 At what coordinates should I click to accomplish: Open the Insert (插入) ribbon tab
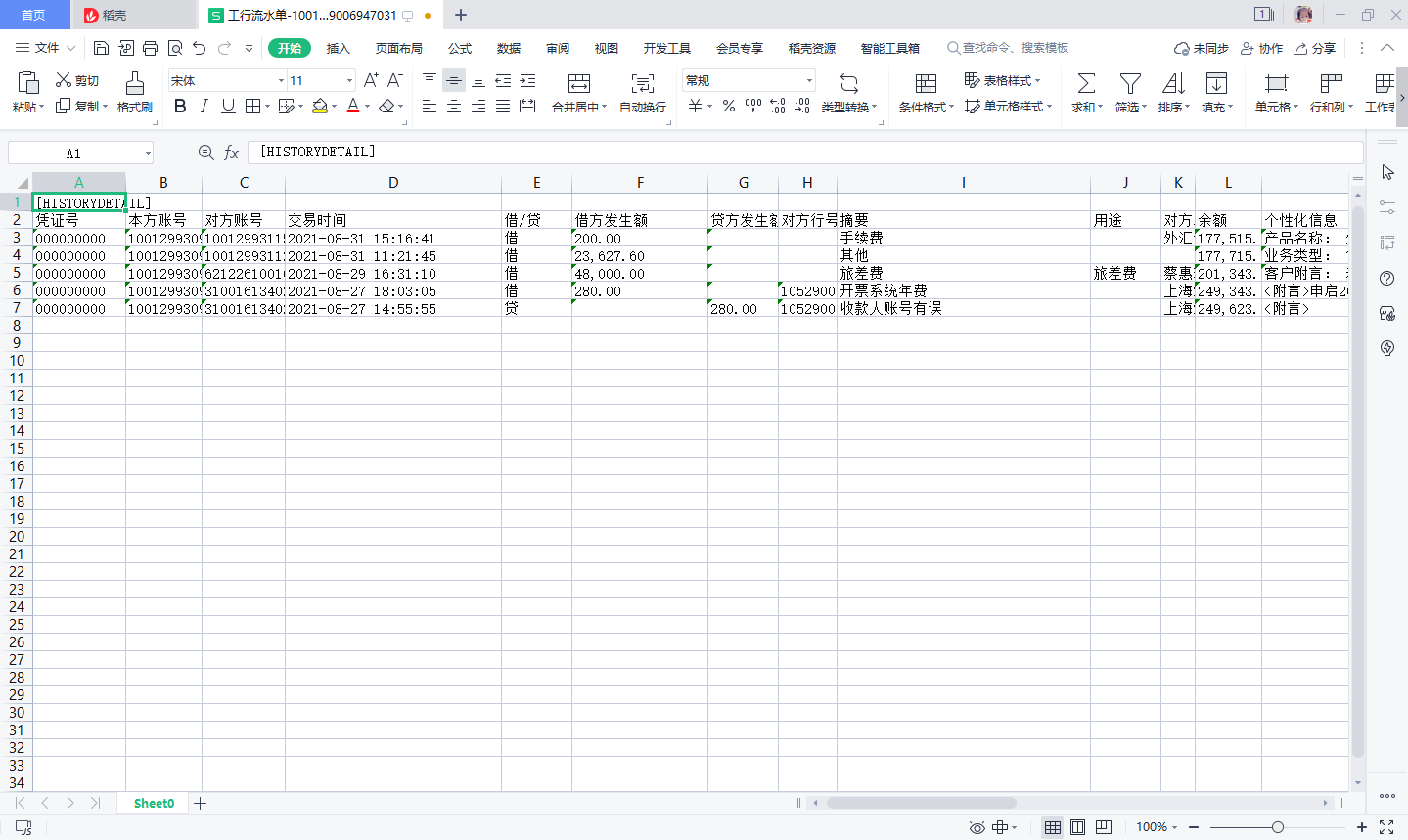(338, 48)
